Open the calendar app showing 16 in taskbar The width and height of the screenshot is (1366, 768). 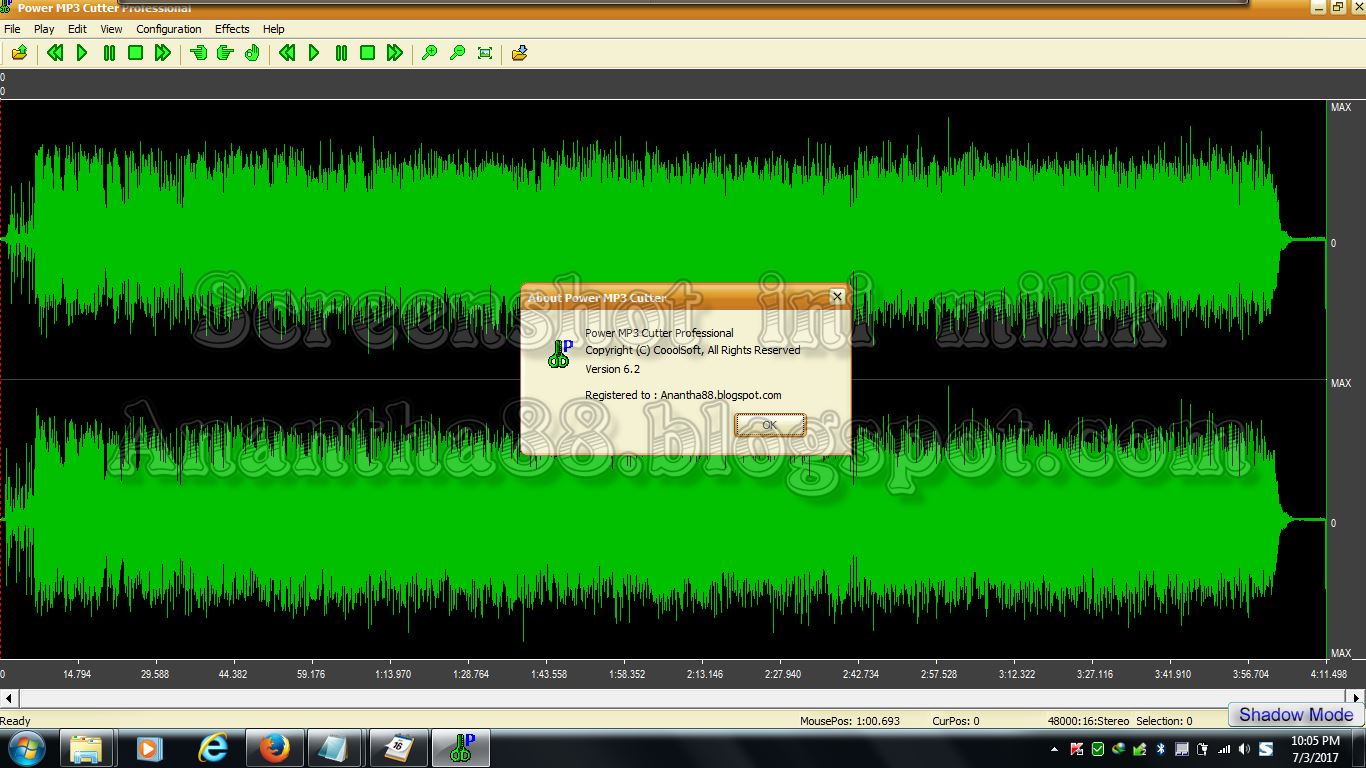coord(398,748)
